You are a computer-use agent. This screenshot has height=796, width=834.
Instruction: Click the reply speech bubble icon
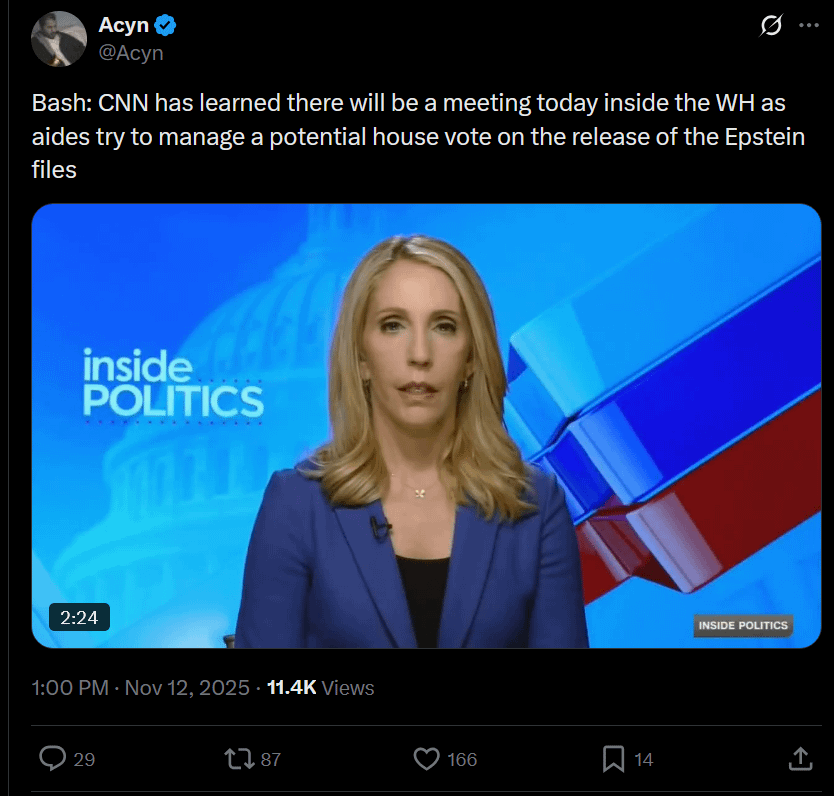tap(53, 758)
